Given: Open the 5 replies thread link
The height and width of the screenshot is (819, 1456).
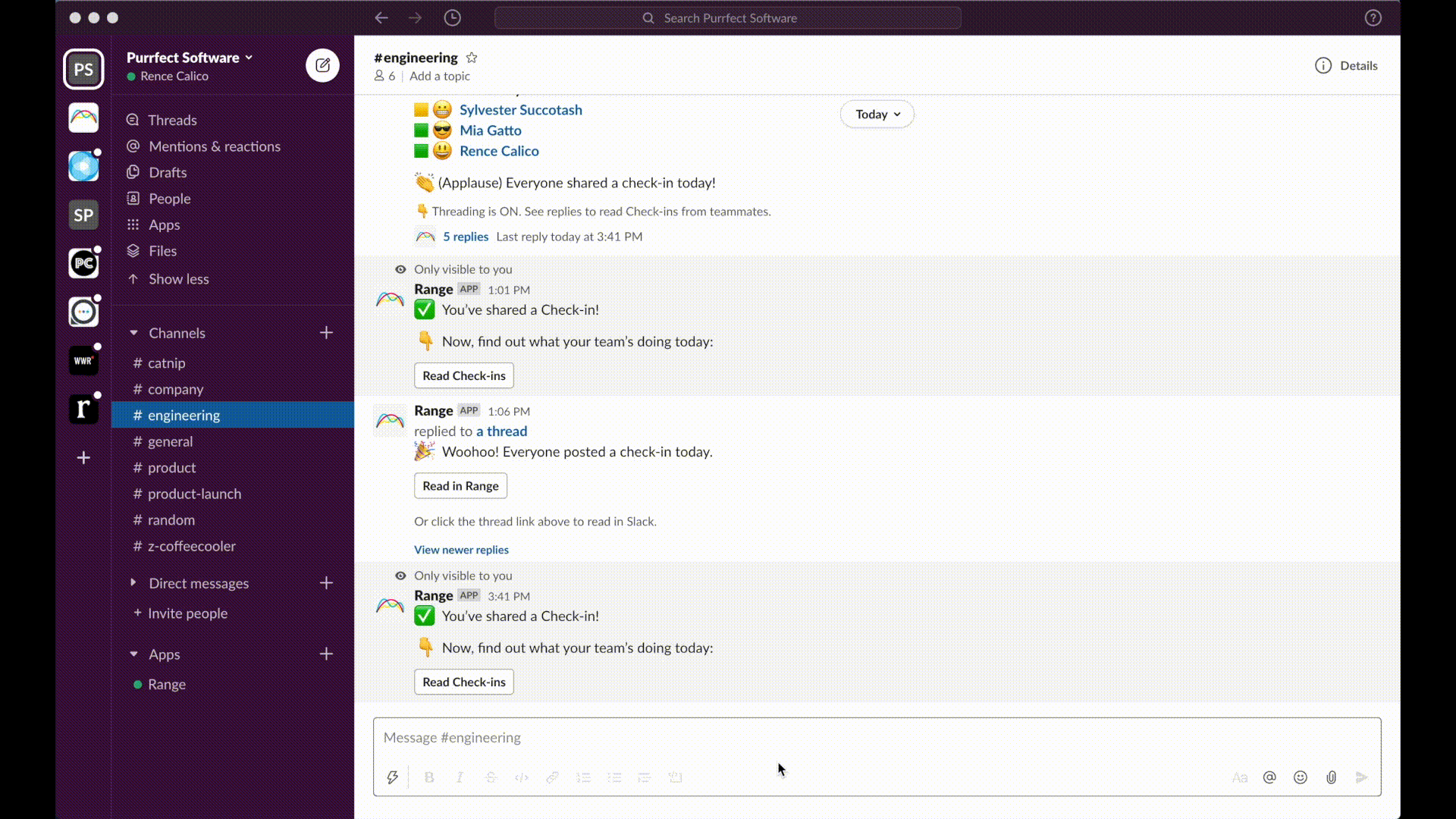Looking at the screenshot, I should (x=465, y=237).
